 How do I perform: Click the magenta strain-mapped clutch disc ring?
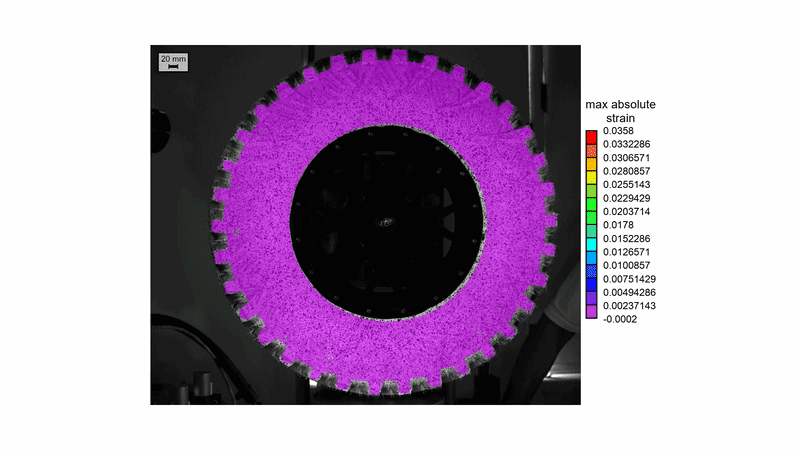coord(258,224)
